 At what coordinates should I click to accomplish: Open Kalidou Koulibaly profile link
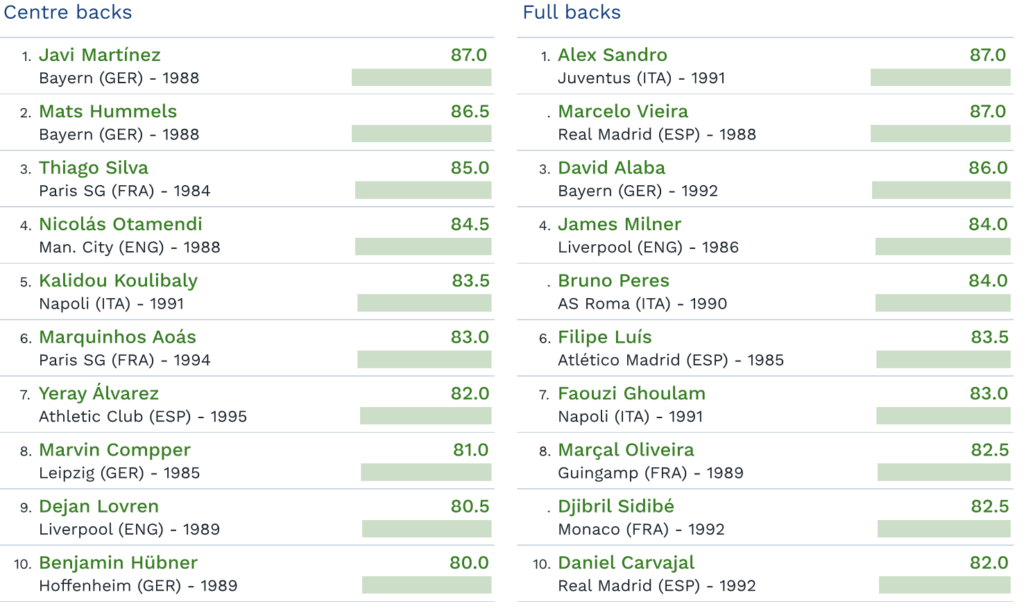click(118, 281)
